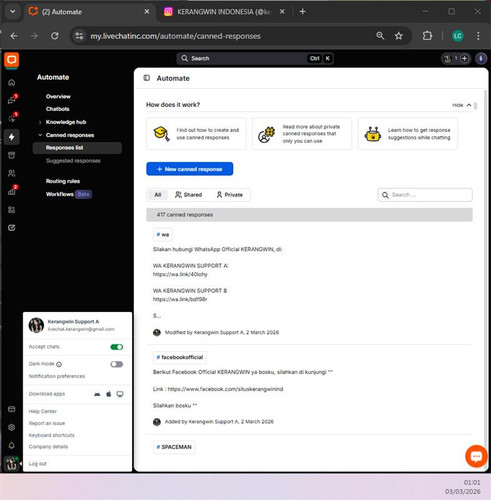
Task: Select the Shared filter tab
Action: point(189,195)
